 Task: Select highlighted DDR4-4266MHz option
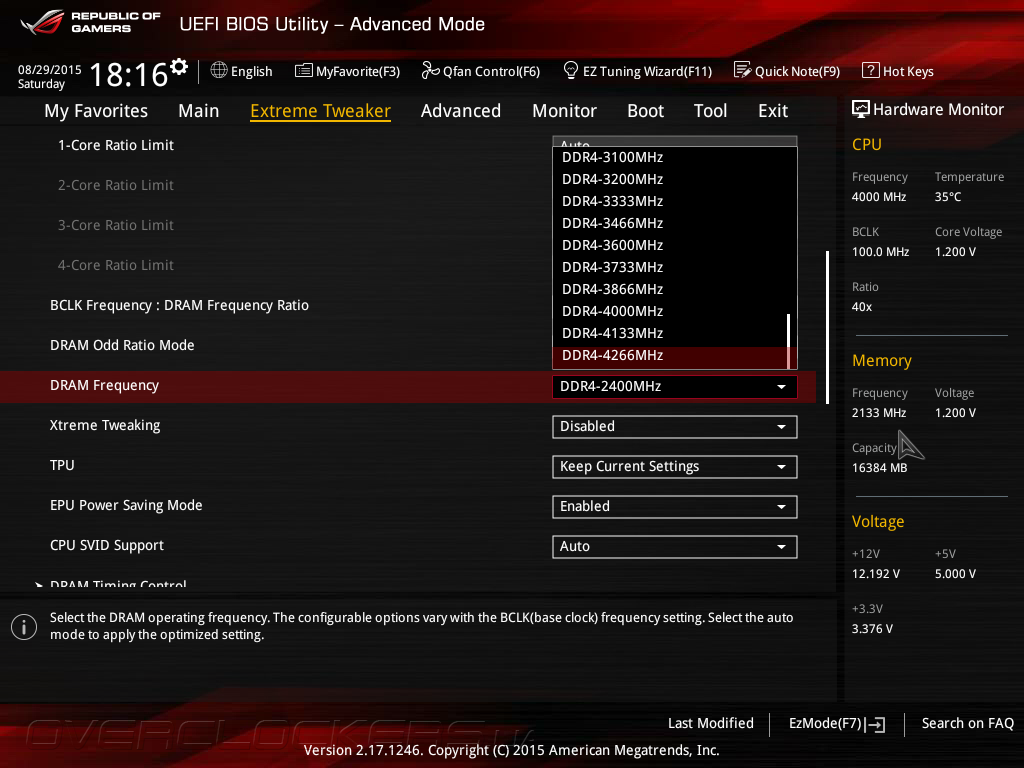pos(670,356)
